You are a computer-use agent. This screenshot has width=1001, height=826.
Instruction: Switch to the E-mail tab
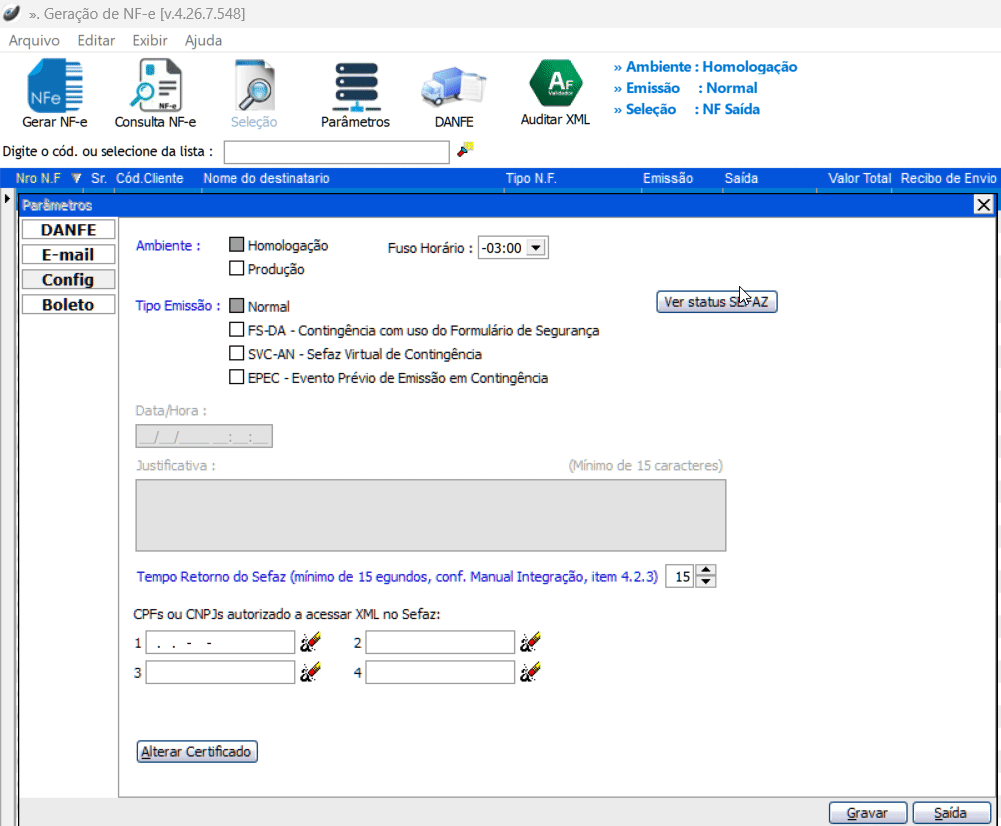tap(68, 255)
